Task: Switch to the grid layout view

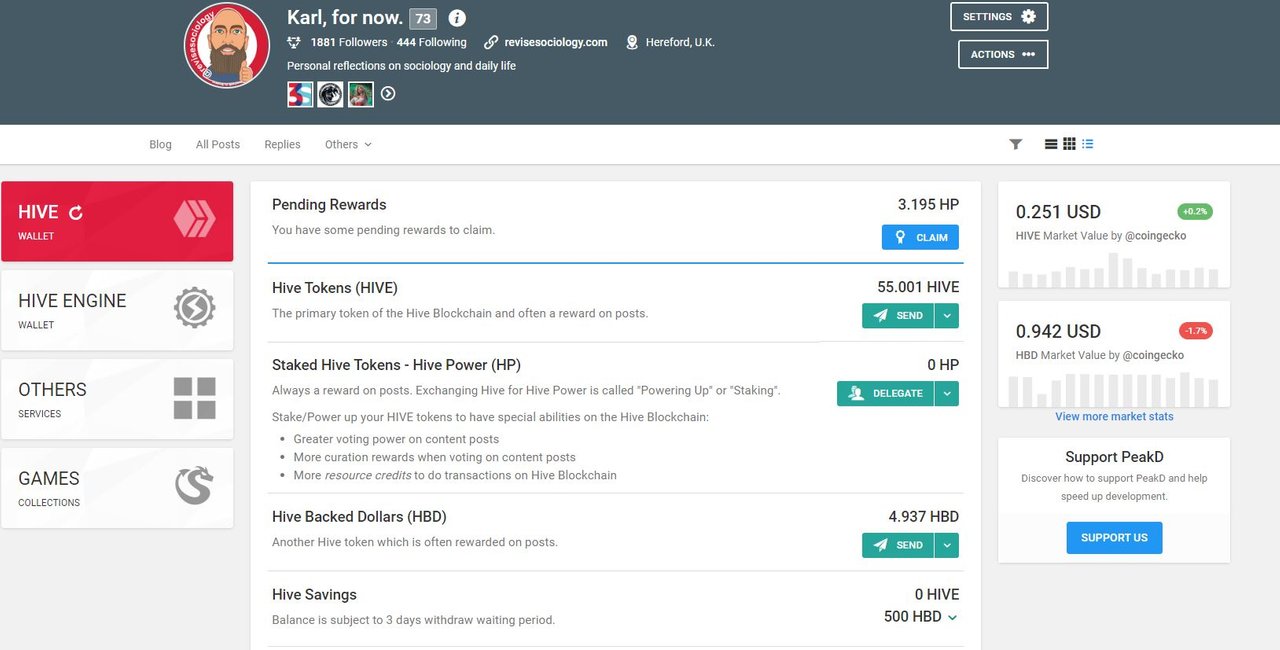Action: (1069, 144)
